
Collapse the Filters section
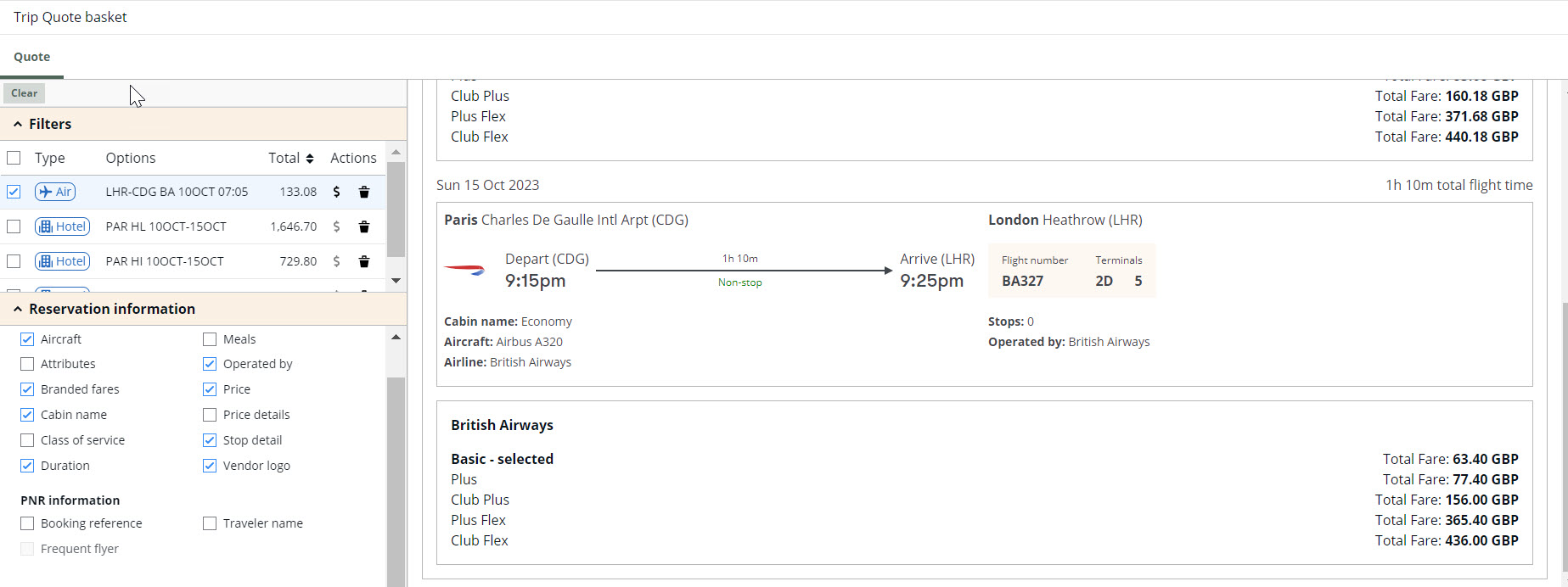[18, 124]
